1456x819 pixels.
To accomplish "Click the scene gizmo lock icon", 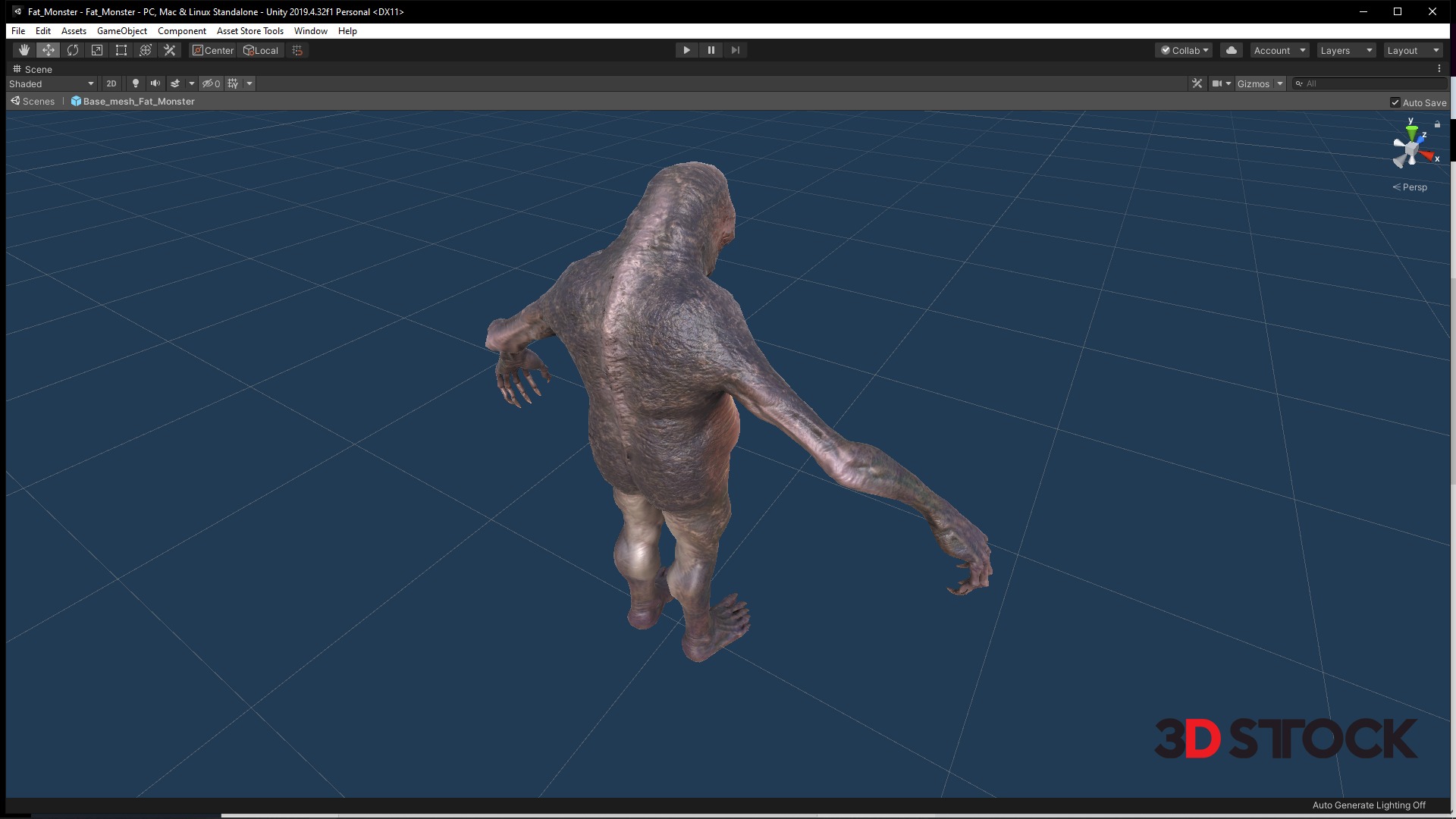I will tap(1437, 124).
